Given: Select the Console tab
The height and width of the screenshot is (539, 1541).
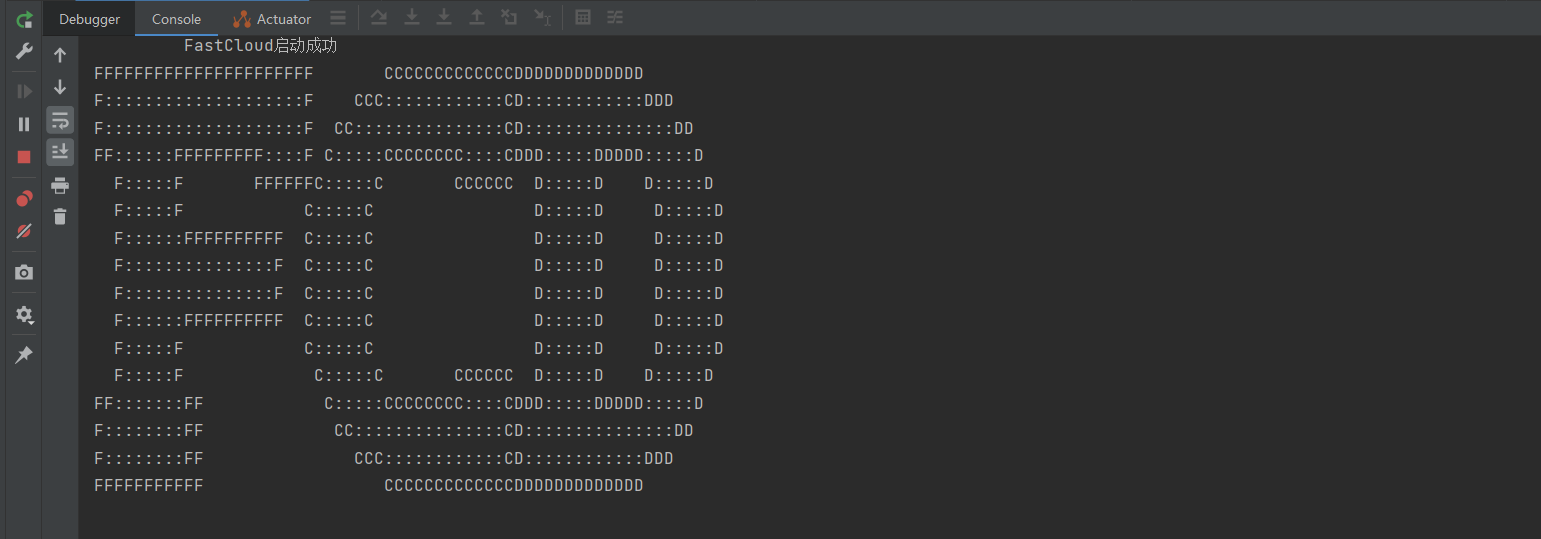Looking at the screenshot, I should pos(176,19).
